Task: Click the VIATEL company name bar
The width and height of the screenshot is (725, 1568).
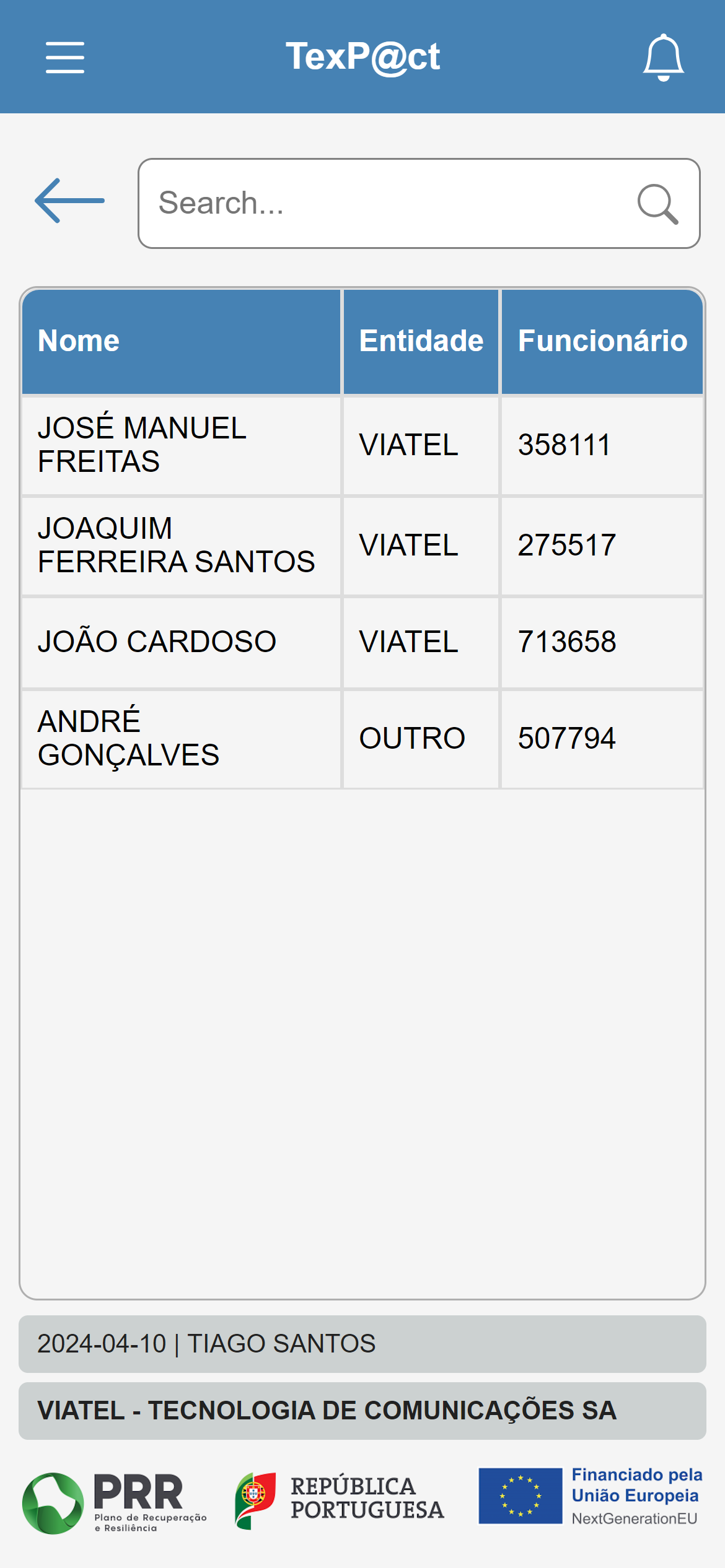Action: coord(362,1411)
